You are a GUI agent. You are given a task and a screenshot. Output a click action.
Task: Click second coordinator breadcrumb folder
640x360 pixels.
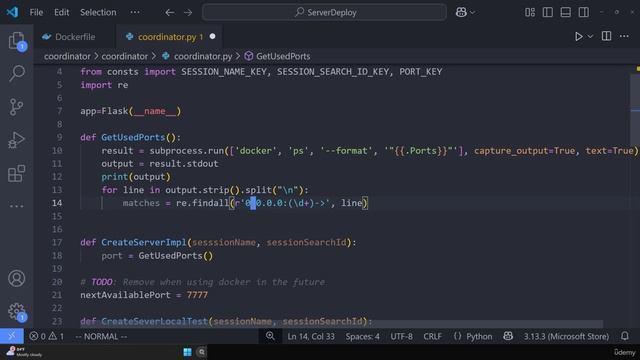[124, 56]
